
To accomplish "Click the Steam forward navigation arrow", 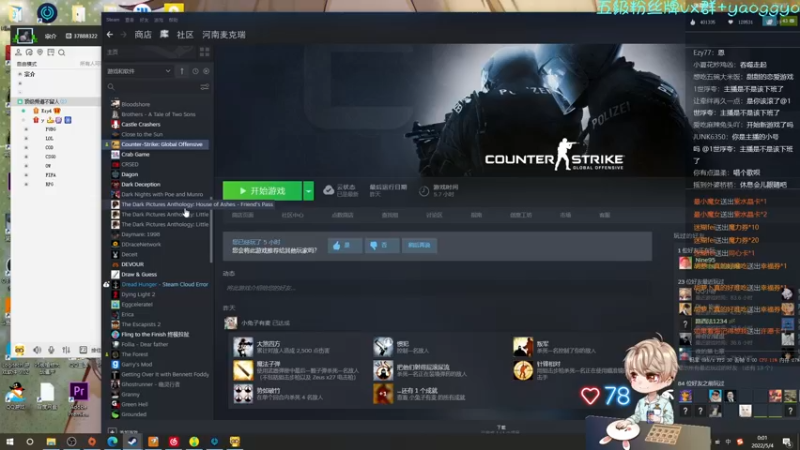I will click(x=123, y=35).
